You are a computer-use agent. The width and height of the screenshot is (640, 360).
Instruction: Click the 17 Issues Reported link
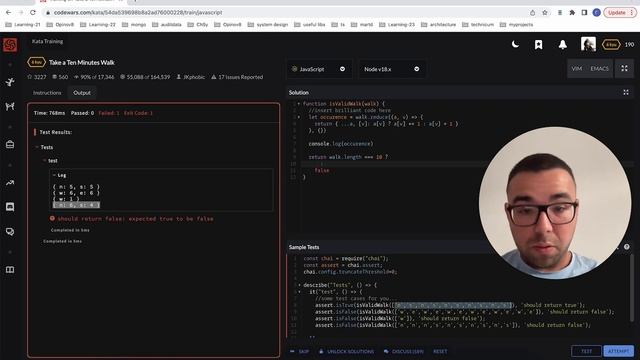click(237, 77)
